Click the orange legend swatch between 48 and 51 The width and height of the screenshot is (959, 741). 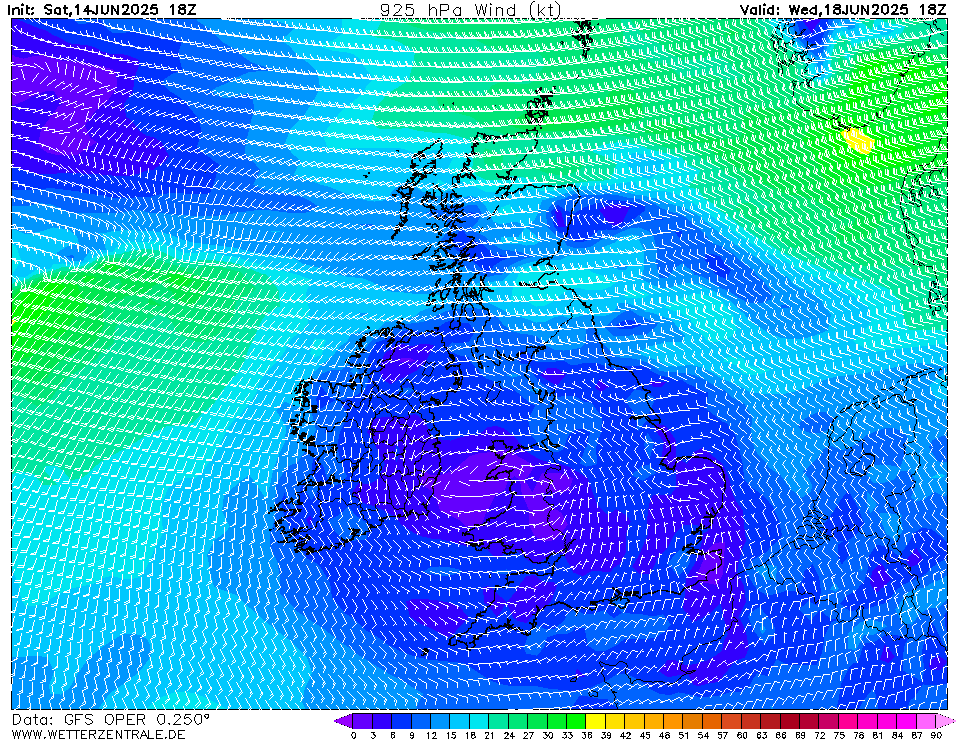(x=673, y=721)
